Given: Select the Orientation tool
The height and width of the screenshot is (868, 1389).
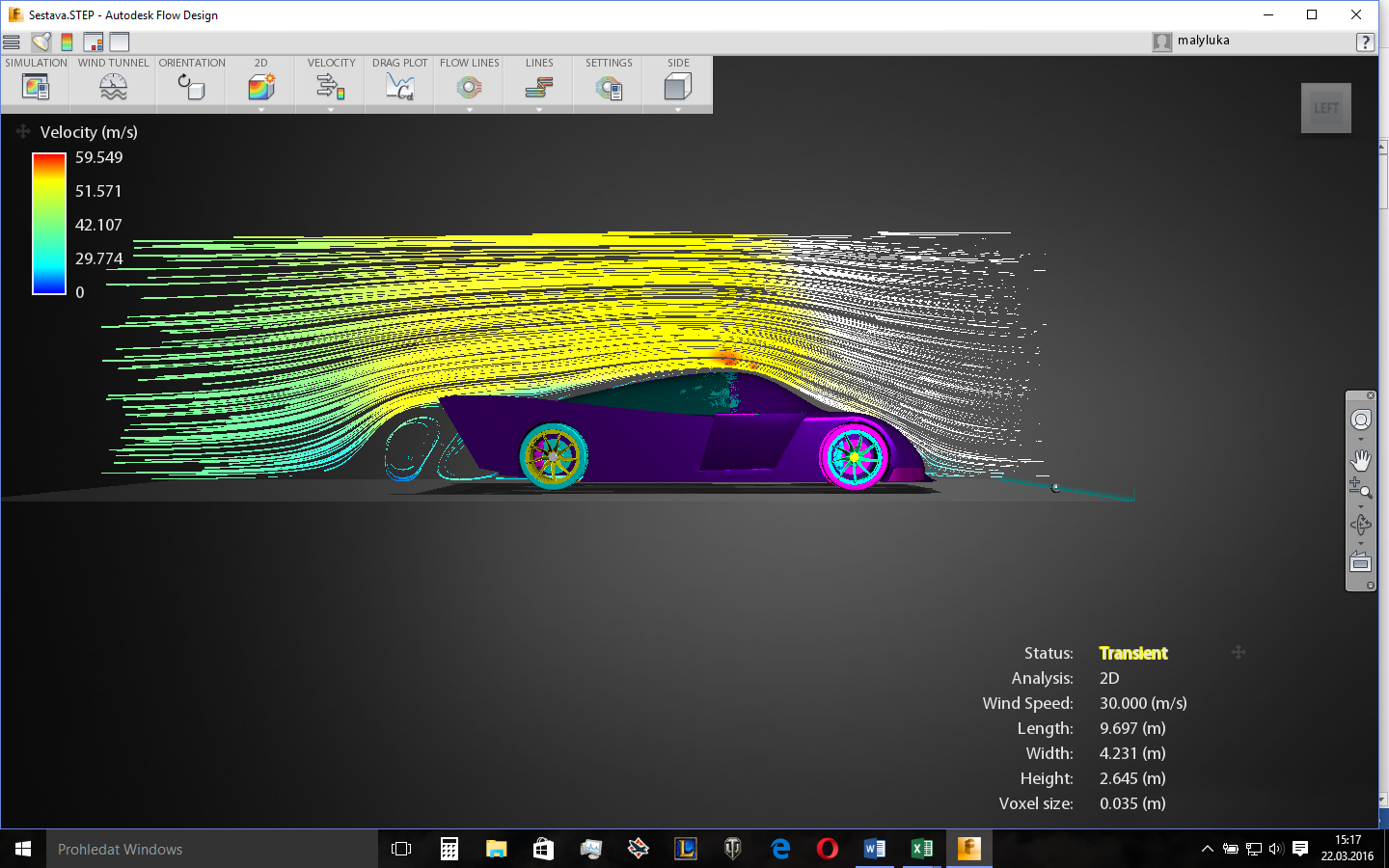Looking at the screenshot, I should pyautogui.click(x=191, y=87).
